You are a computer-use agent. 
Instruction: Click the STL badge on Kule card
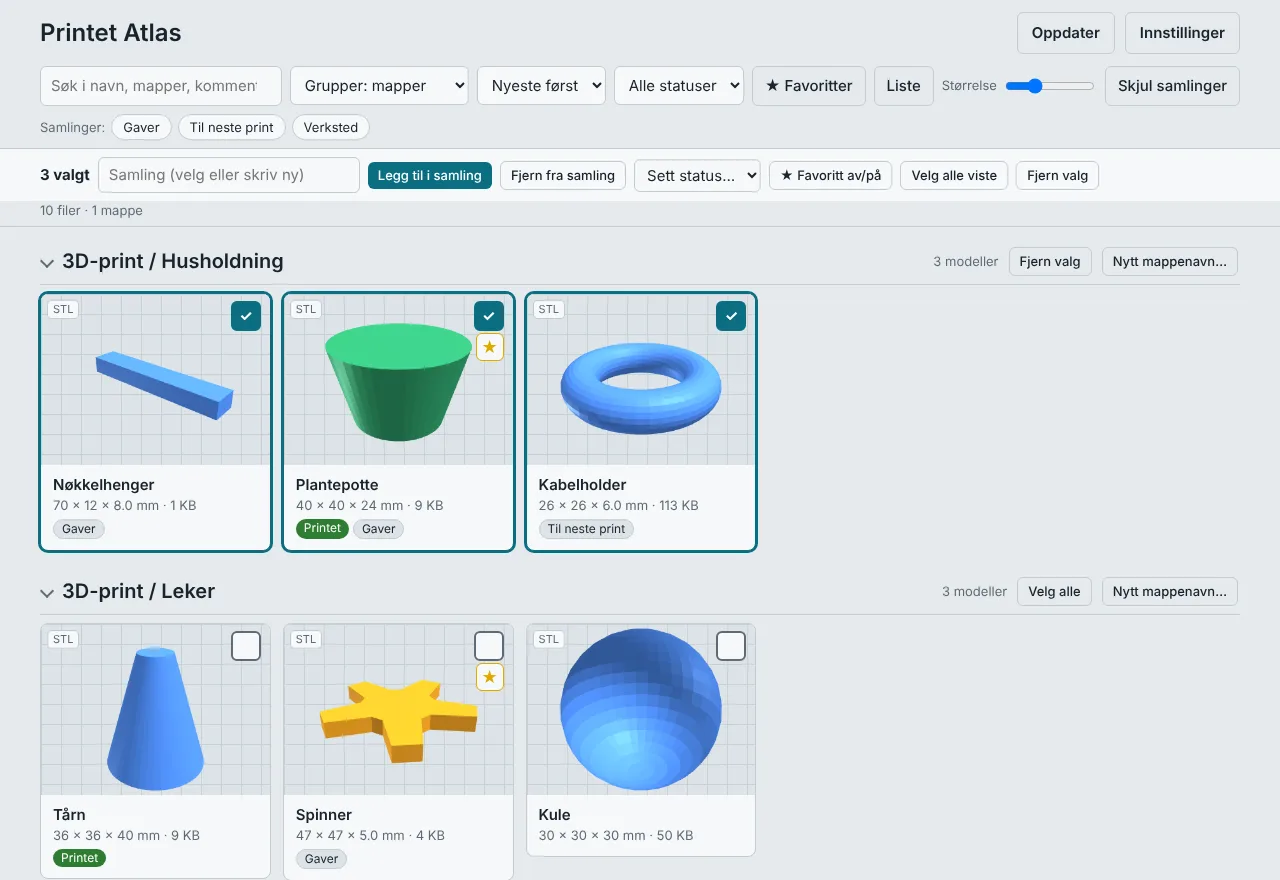click(x=549, y=639)
